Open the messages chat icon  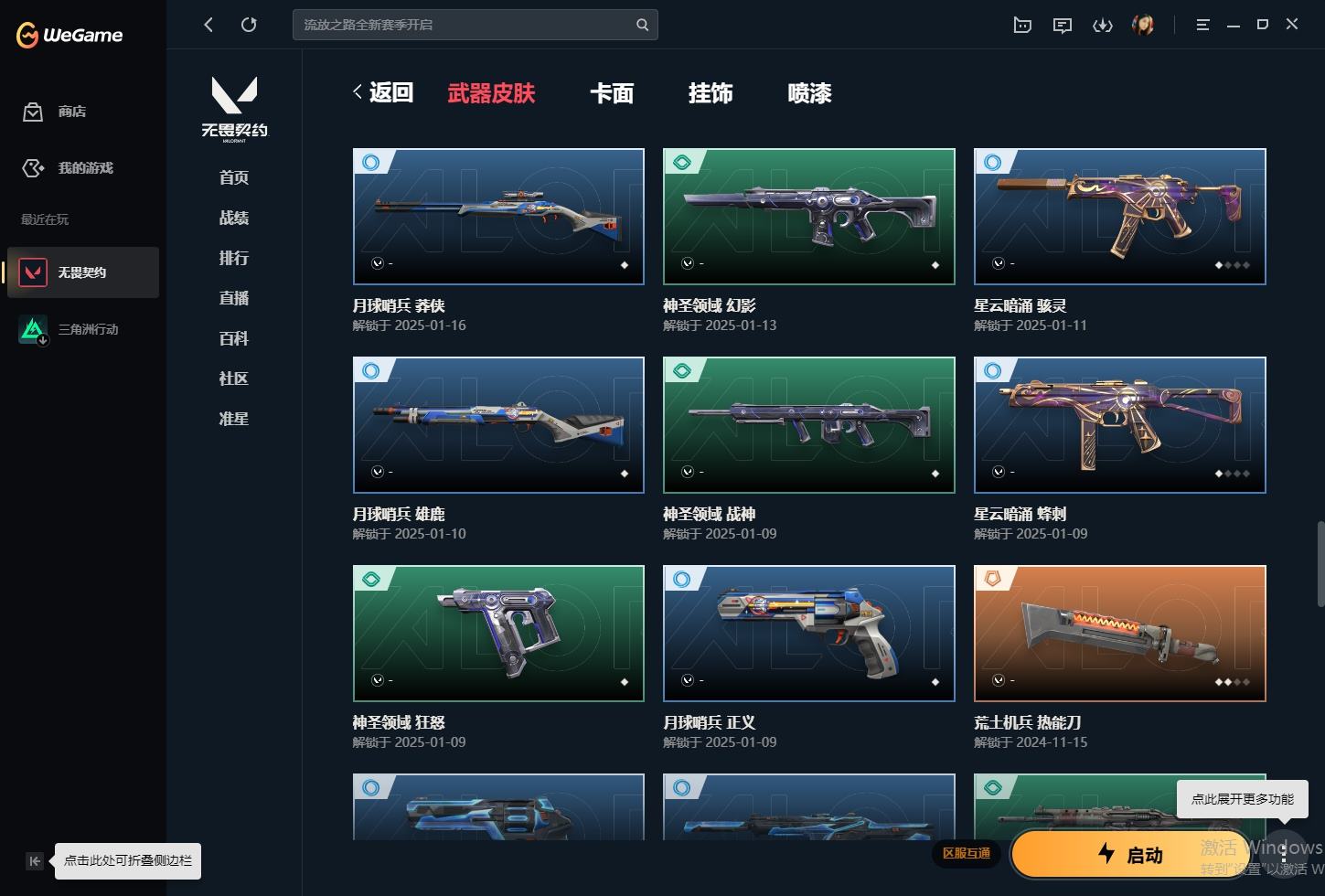click(1062, 25)
